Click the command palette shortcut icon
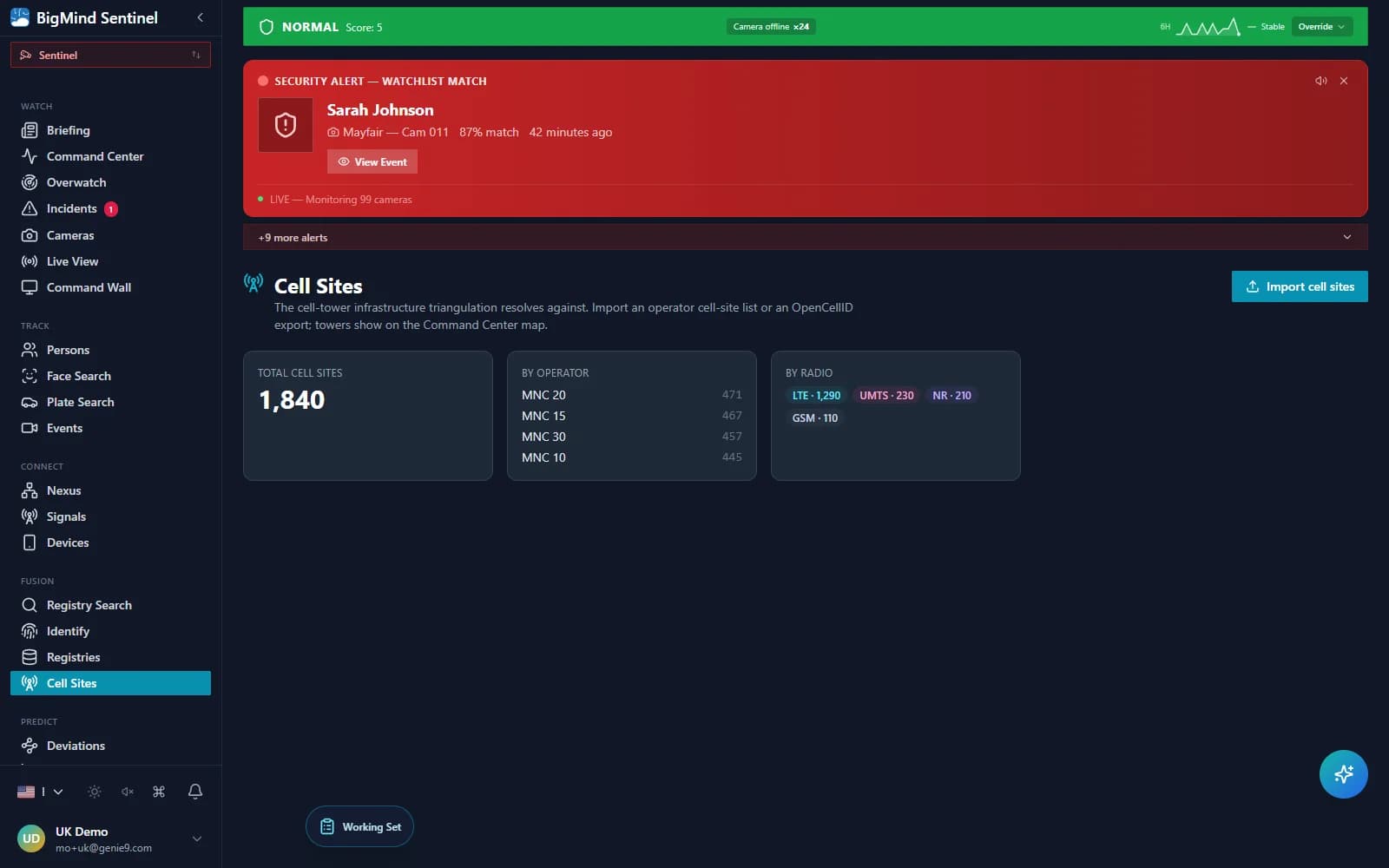Viewport: 1389px width, 868px height. click(x=159, y=791)
